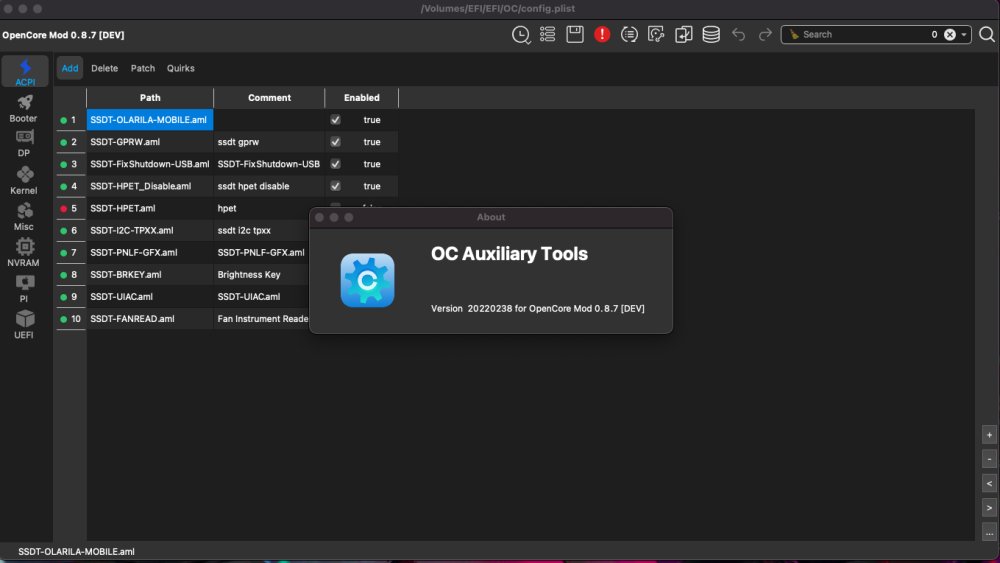Image resolution: width=1000 pixels, height=563 pixels.
Task: Select the SSDT-BRKEY.aml path cell
Action: [150, 275]
